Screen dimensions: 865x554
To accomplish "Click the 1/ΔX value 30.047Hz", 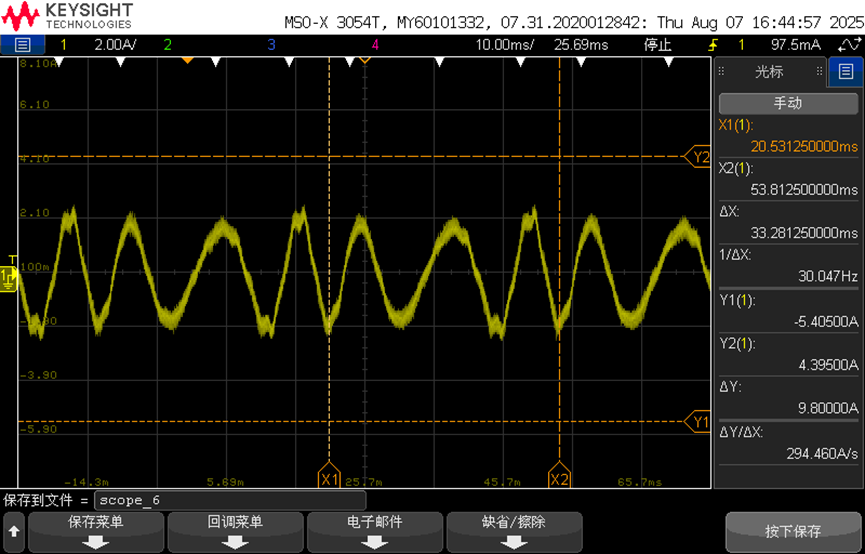I will point(828,276).
